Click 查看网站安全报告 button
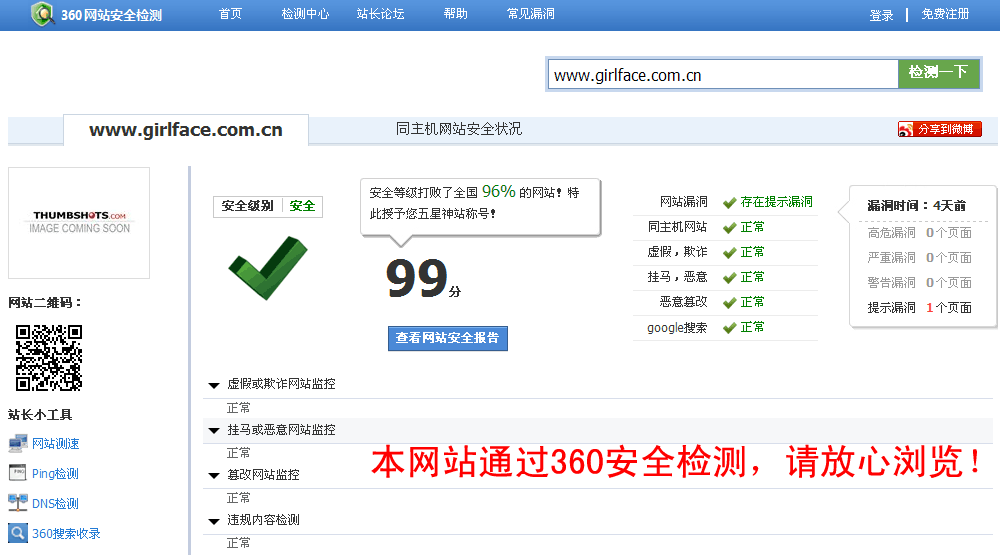The height and width of the screenshot is (555, 1000). [447, 338]
